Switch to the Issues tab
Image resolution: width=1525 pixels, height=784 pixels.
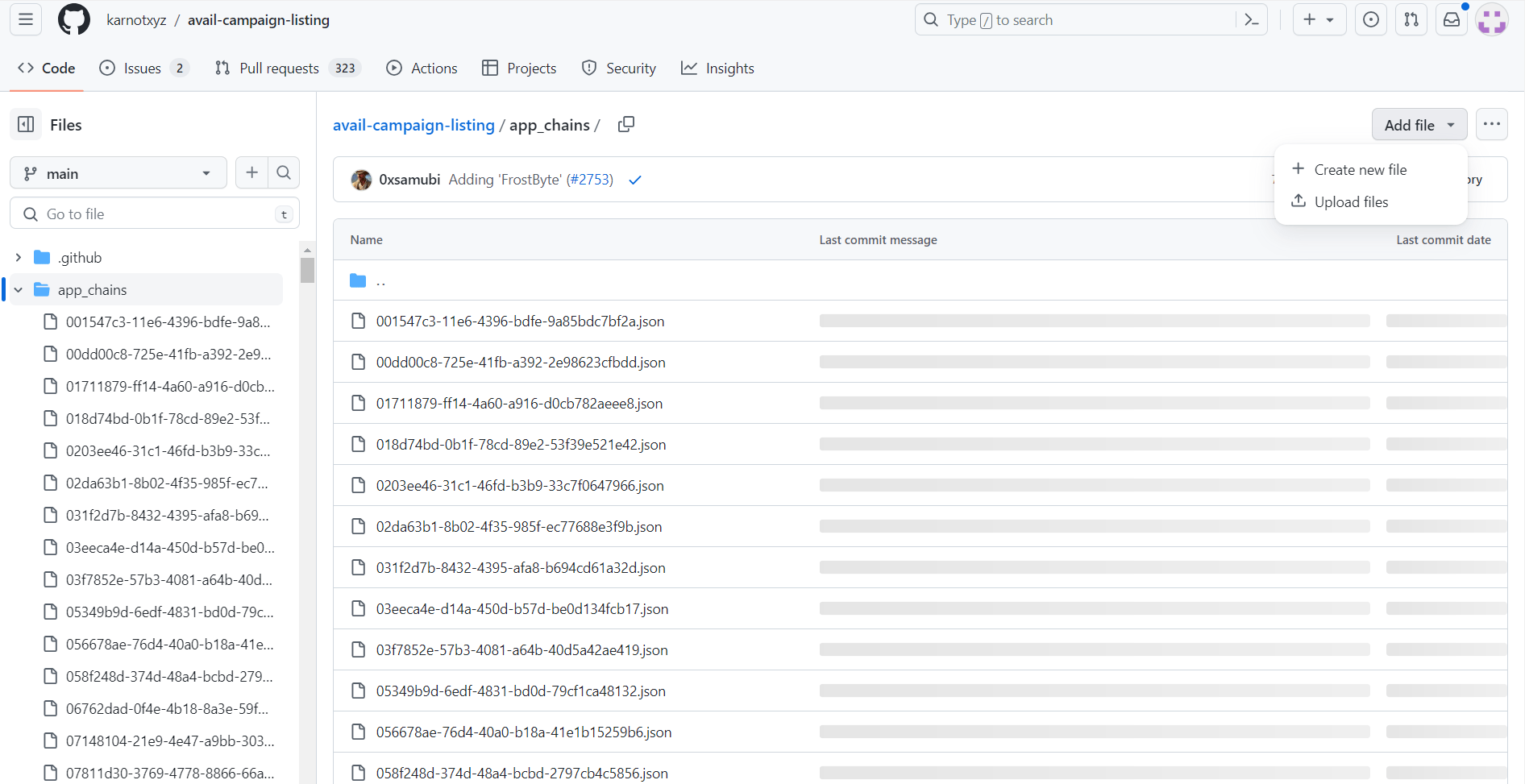click(x=144, y=68)
